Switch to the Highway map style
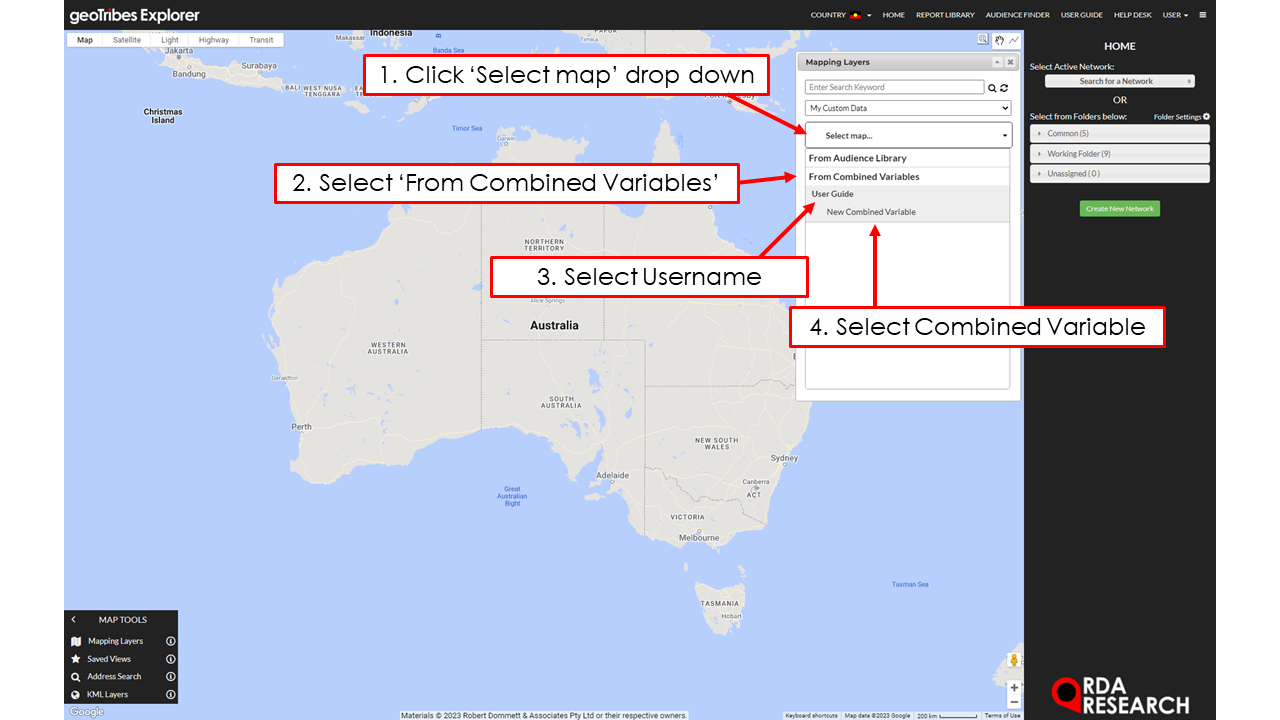1280x720 pixels. [x=214, y=40]
